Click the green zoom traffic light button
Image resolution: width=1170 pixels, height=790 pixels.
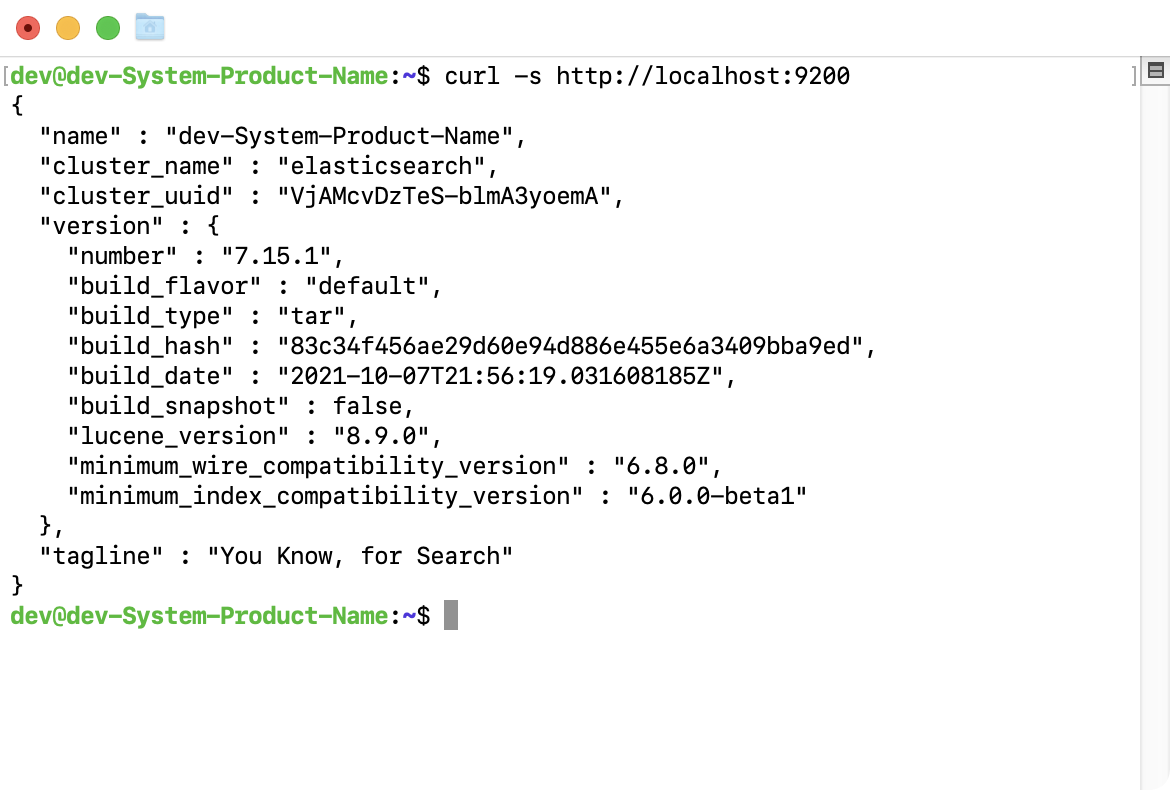coord(108,27)
